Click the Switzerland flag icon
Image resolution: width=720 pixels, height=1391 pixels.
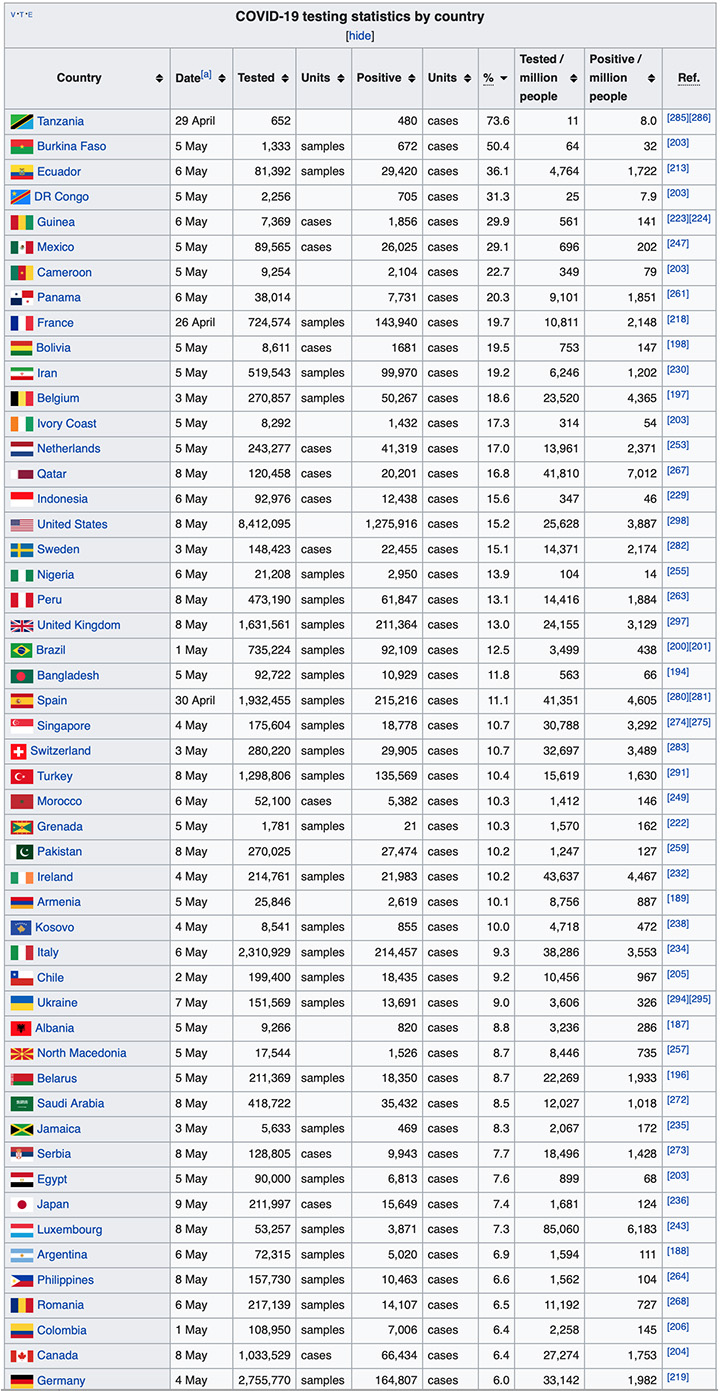click(x=18, y=751)
